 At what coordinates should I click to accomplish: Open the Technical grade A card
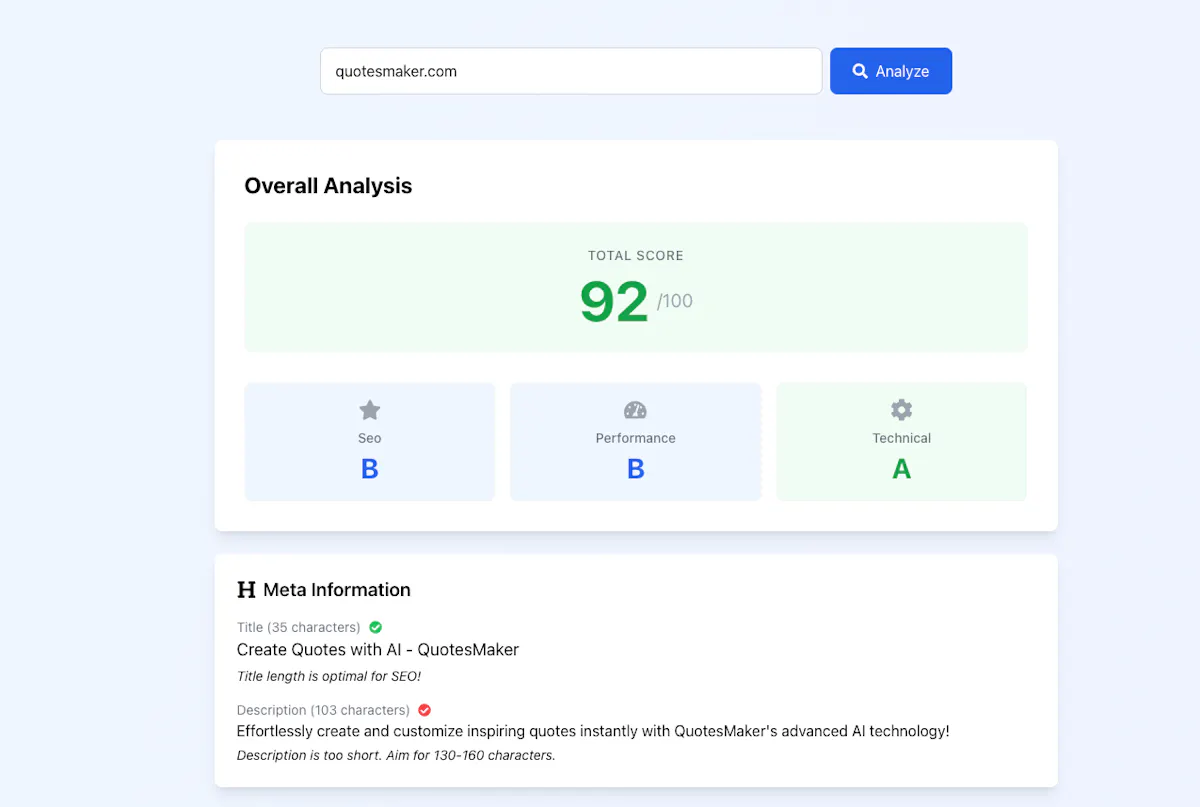click(x=901, y=441)
